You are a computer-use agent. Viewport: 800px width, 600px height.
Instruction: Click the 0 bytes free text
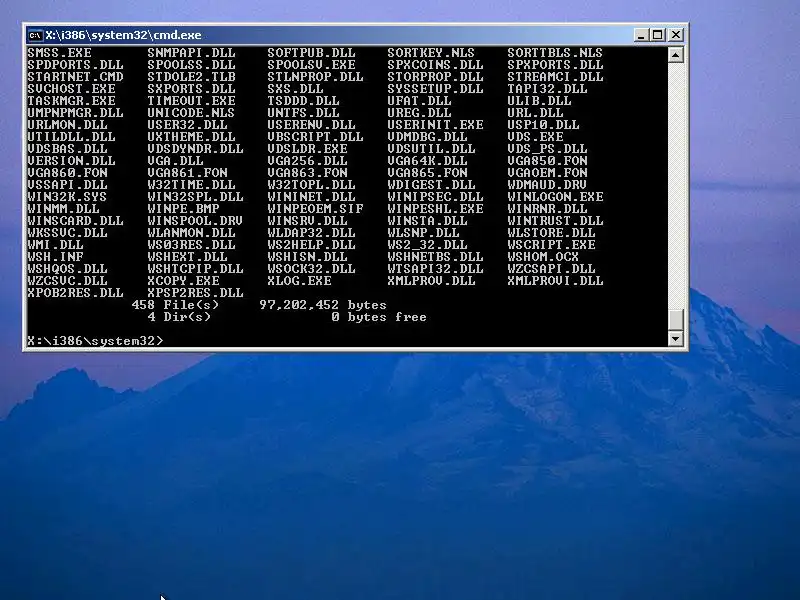click(x=379, y=317)
